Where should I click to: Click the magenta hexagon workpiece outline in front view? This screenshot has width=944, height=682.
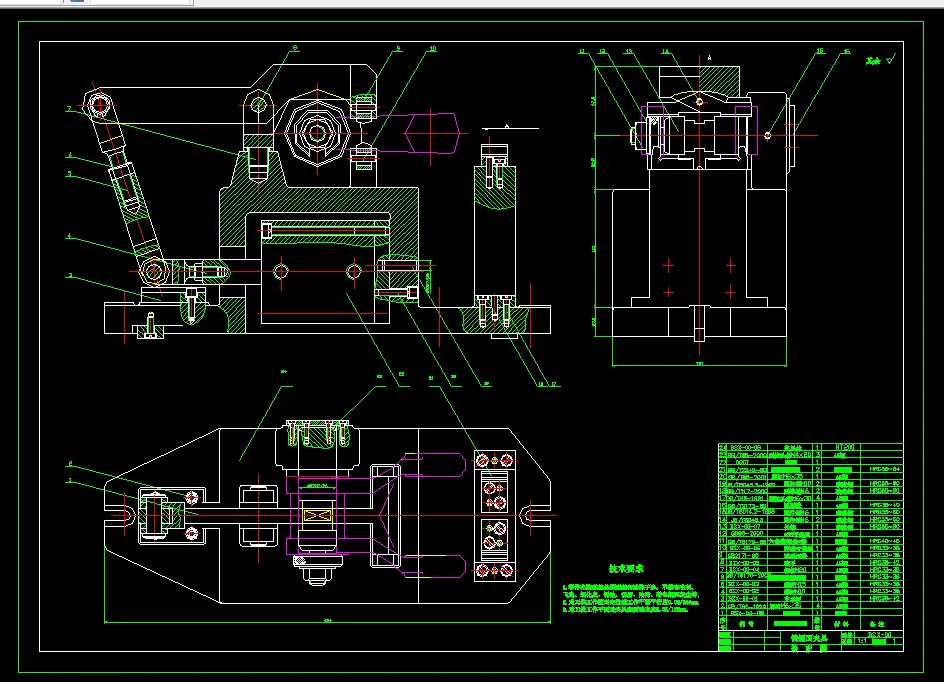tap(432, 133)
